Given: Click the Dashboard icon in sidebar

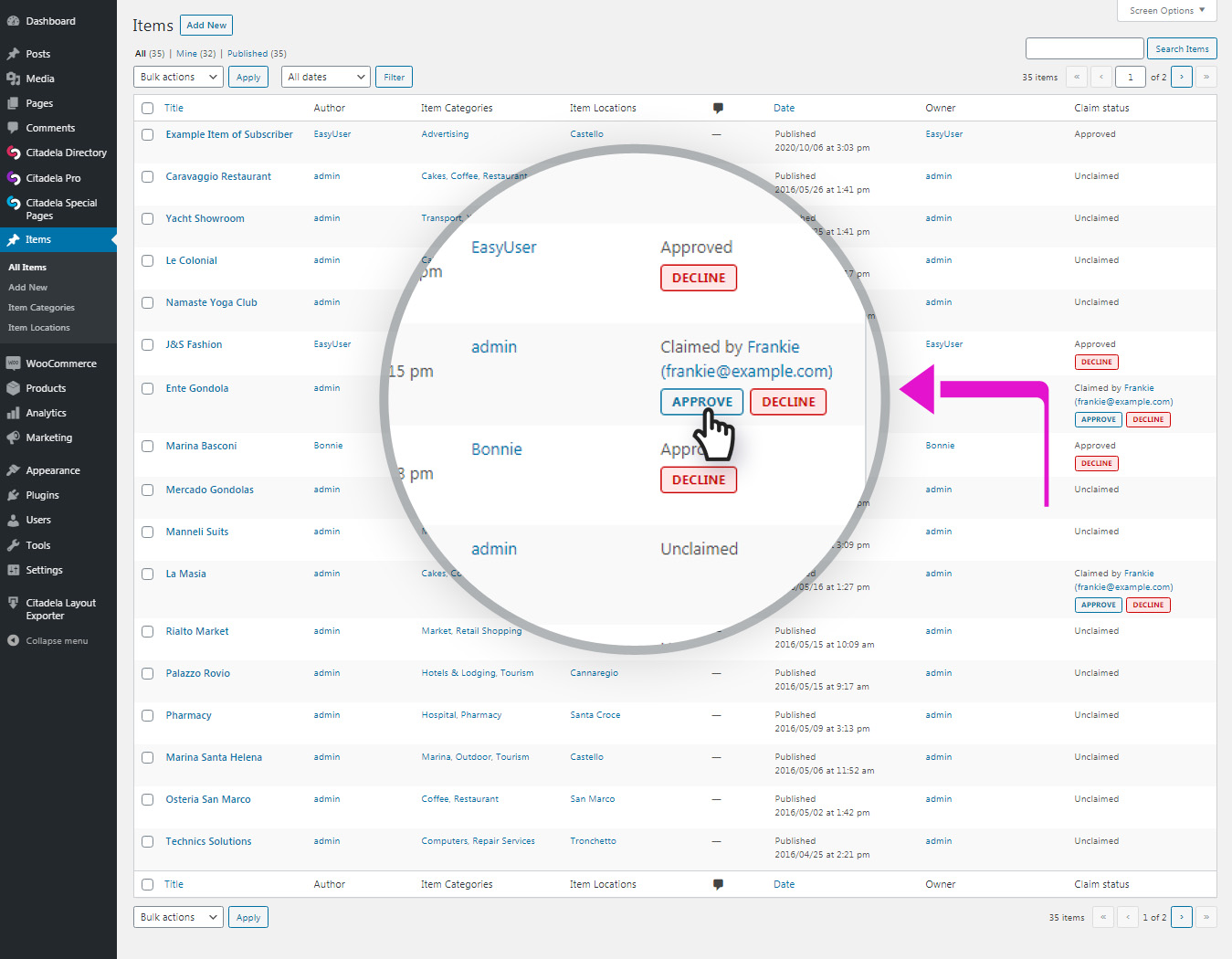Looking at the screenshot, I should (x=14, y=21).
